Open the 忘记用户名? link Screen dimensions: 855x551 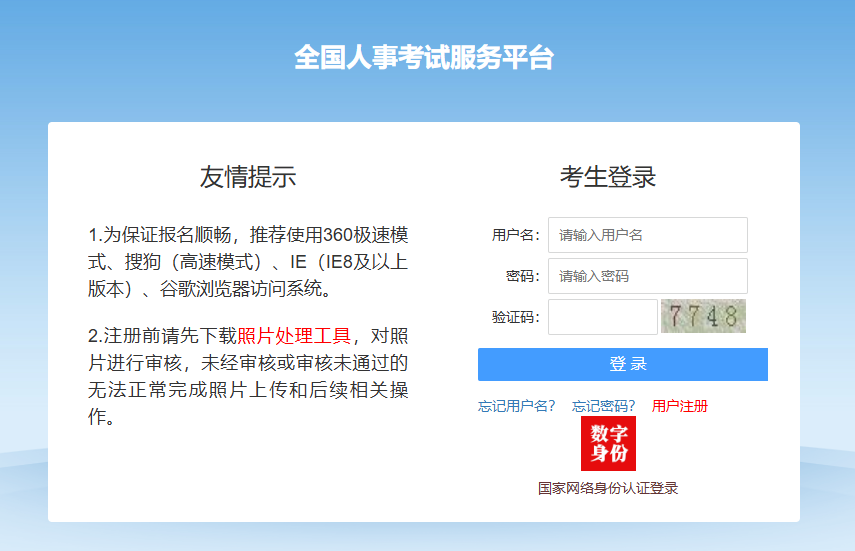pyautogui.click(x=516, y=406)
